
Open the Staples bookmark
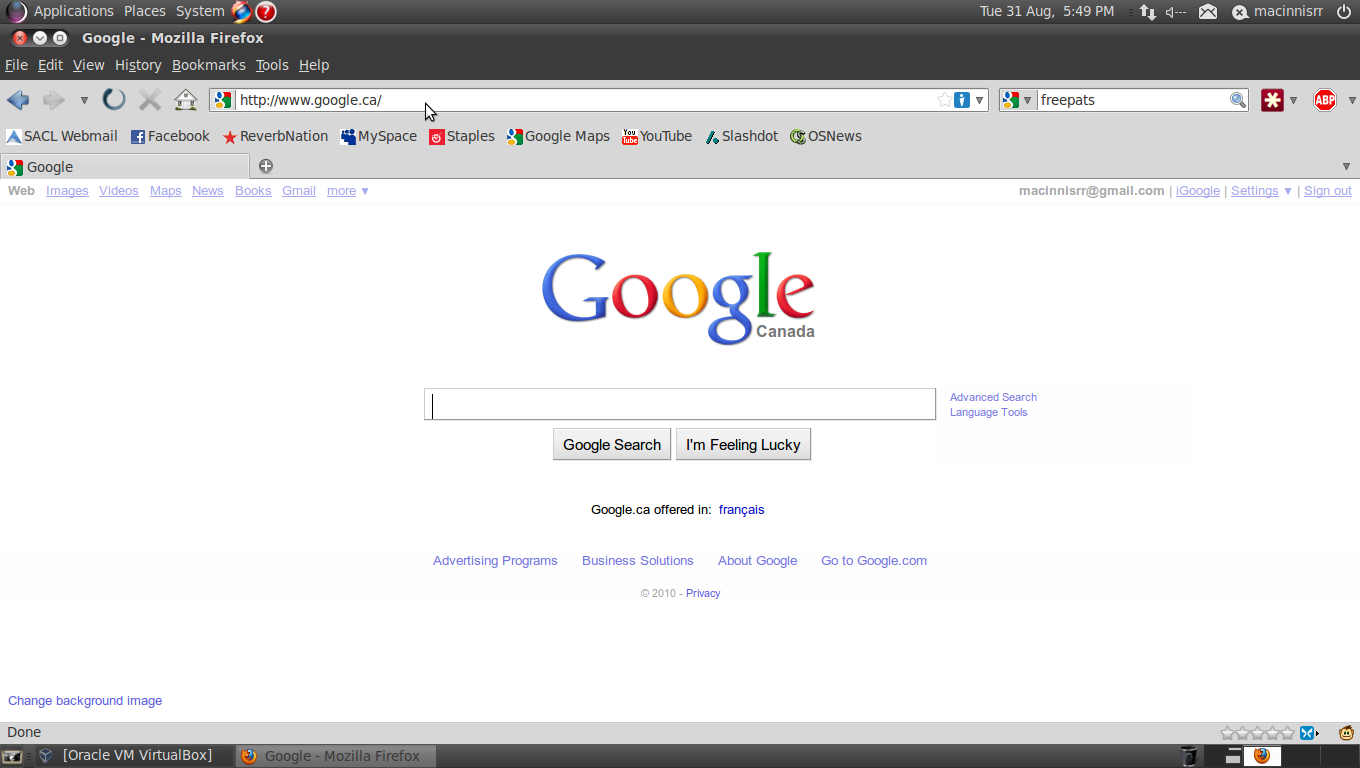[462, 136]
